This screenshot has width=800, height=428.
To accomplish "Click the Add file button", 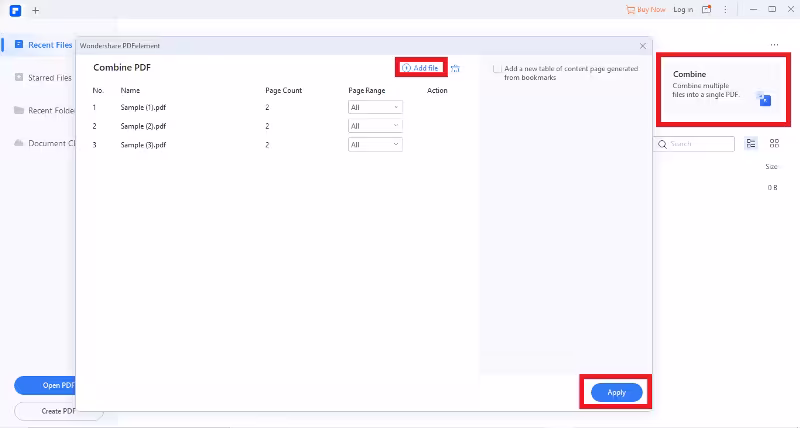I will [x=420, y=68].
